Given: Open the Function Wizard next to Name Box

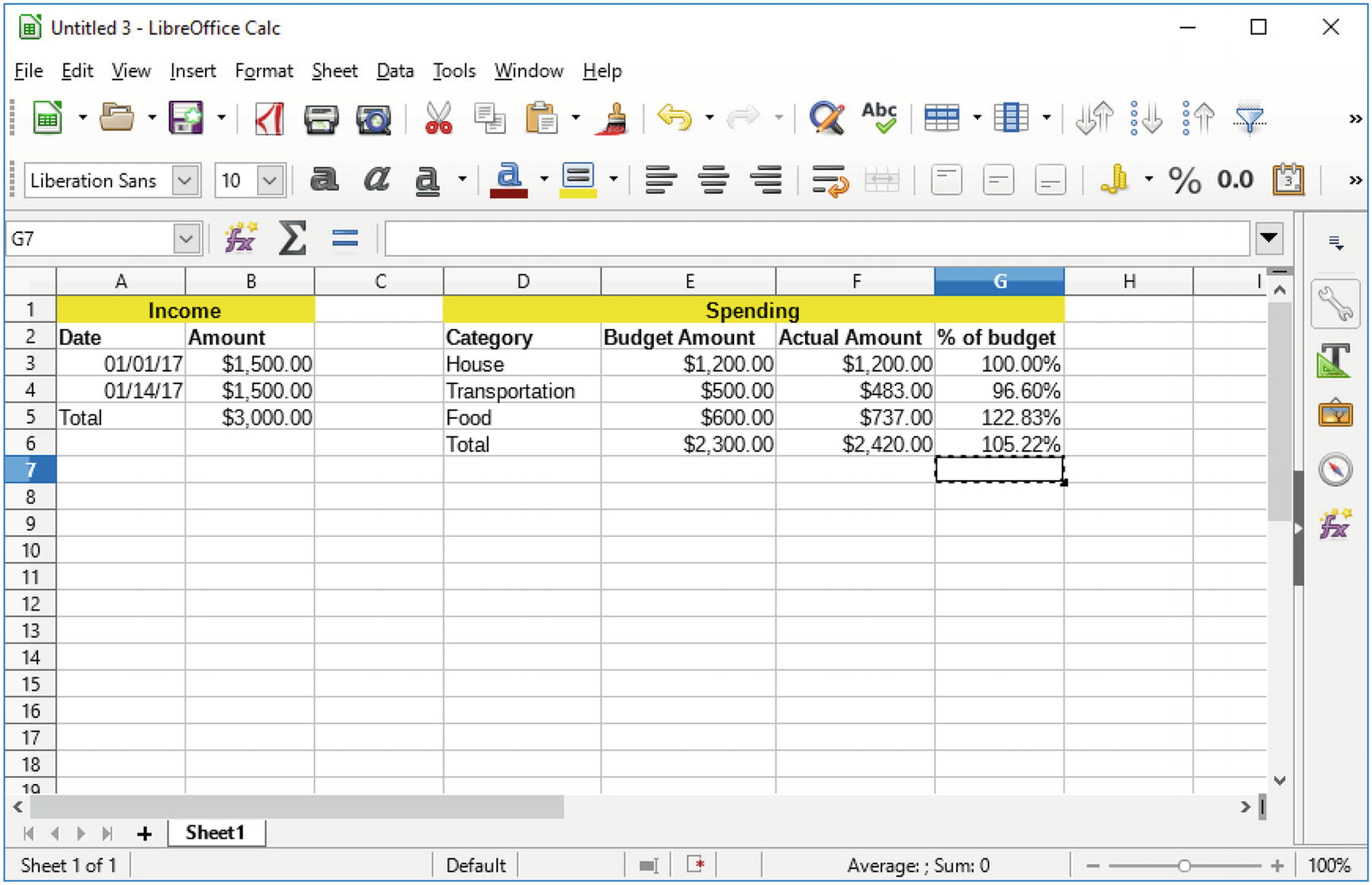Looking at the screenshot, I should 240,238.
